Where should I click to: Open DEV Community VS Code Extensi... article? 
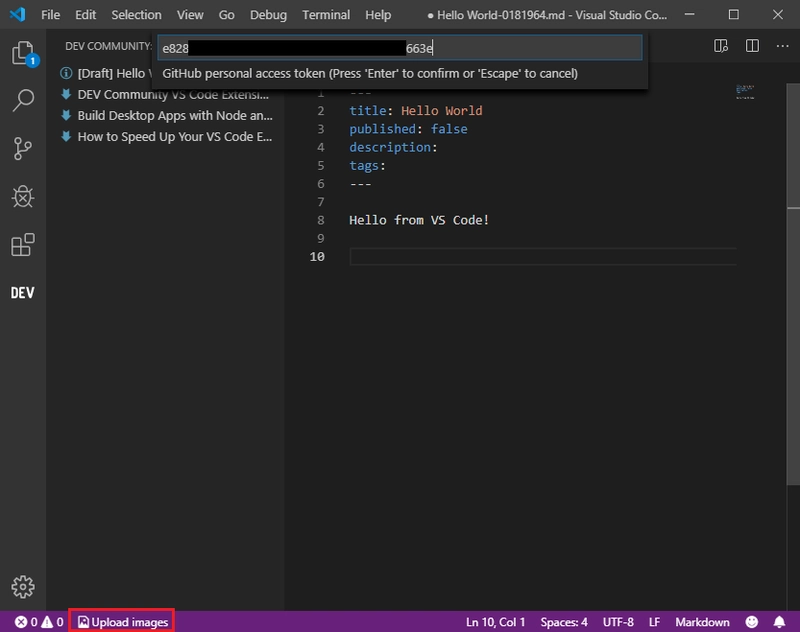172,94
